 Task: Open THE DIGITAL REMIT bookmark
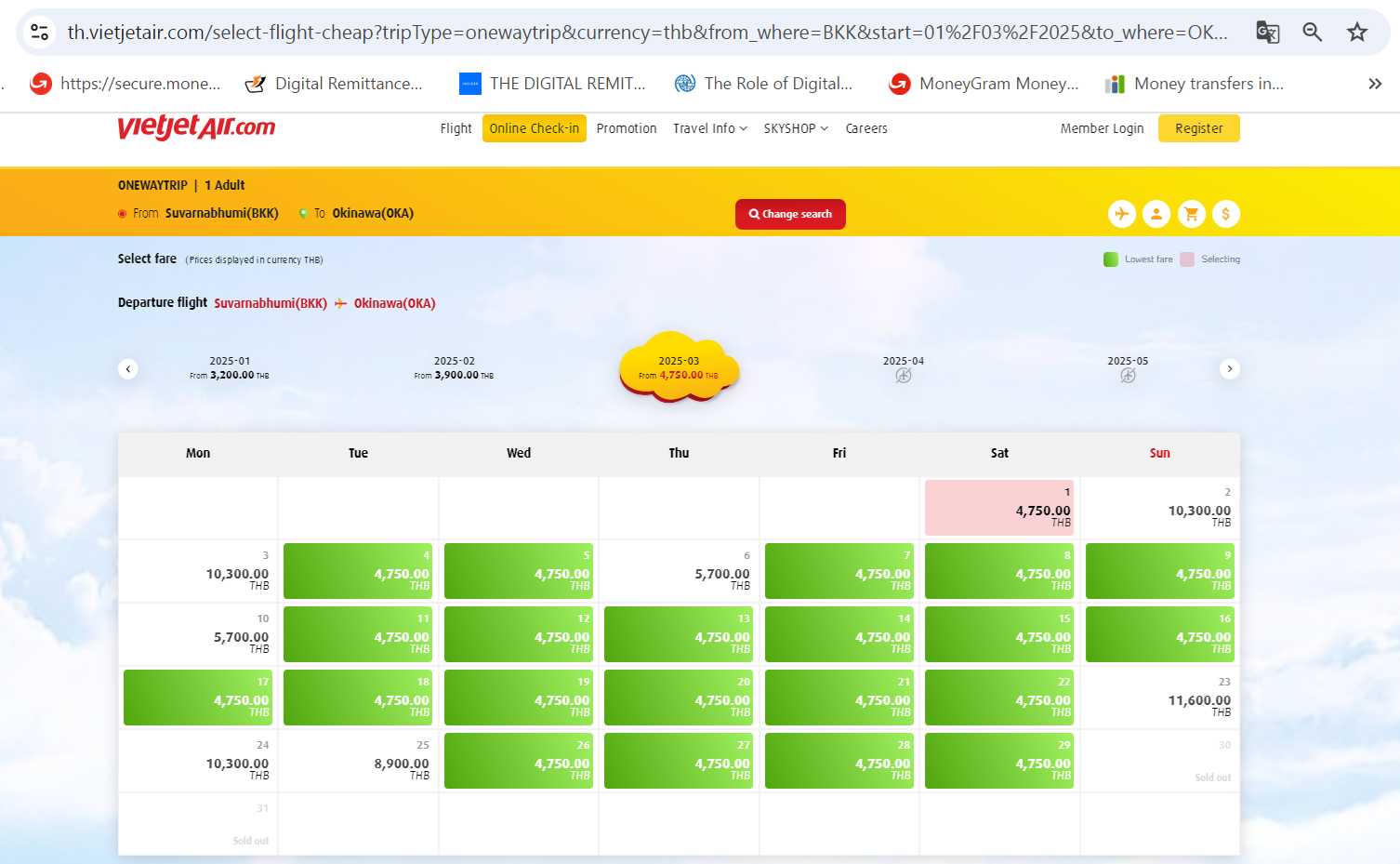tap(552, 84)
